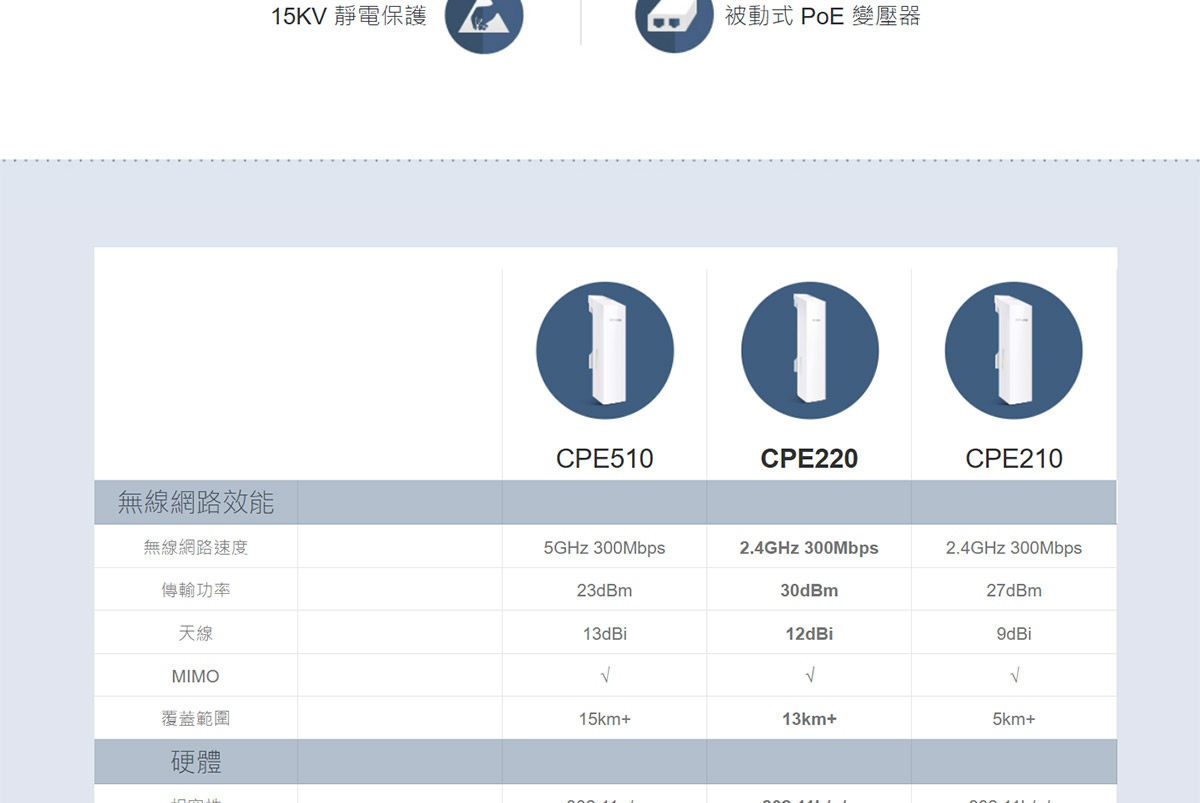Select the CPE220 model name
This screenshot has height=803, width=1200.
809,459
